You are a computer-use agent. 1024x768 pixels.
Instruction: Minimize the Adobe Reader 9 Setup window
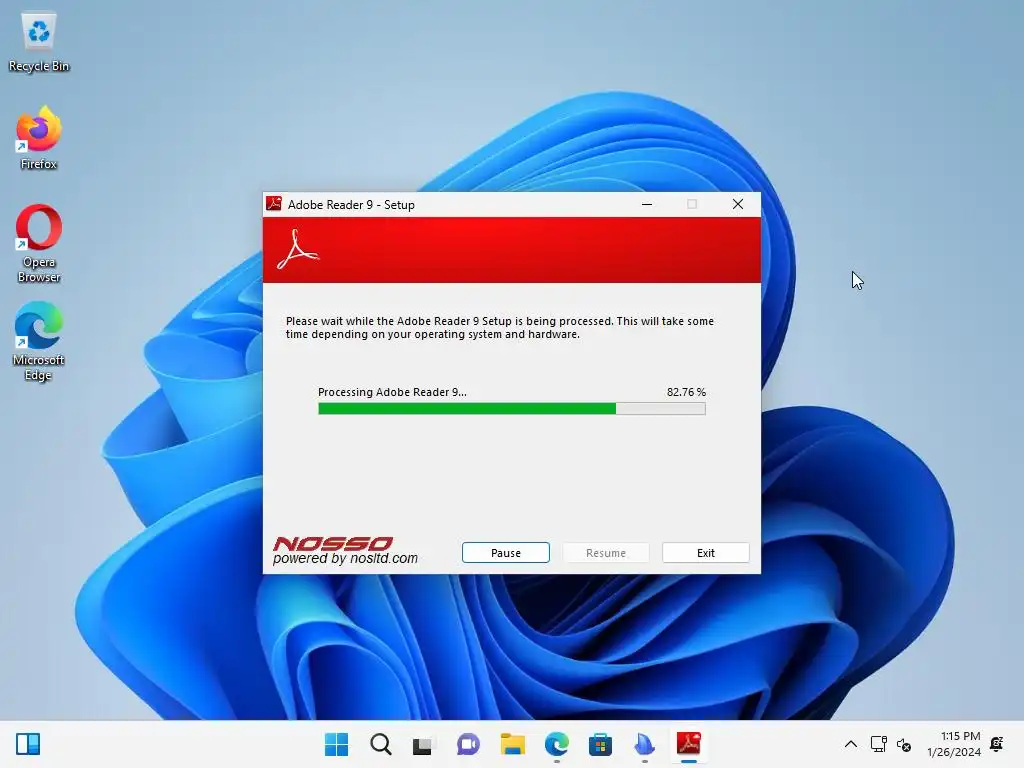[647, 204]
